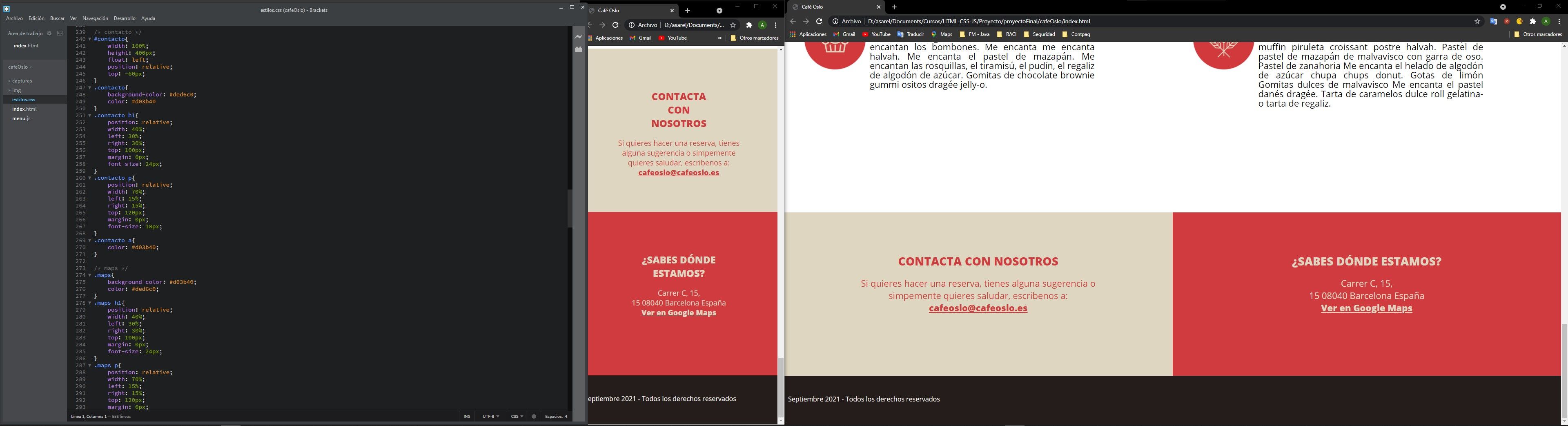Open menu.js in project tree
The image size is (1568, 426).
tap(21, 119)
